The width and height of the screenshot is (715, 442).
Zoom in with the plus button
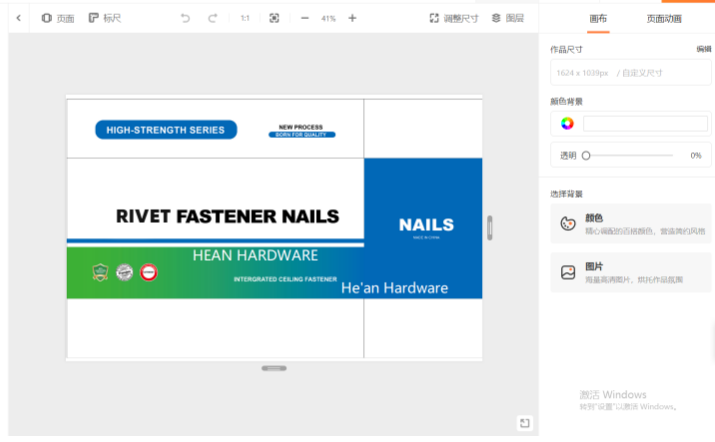(x=352, y=18)
